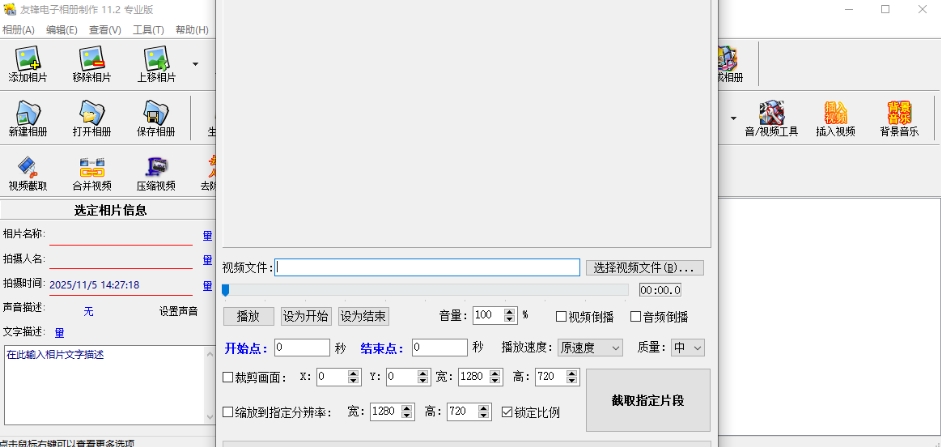The height and width of the screenshot is (447, 941).
Task: Click the 拍摄时间 2025/11/5 14:27:18 field
Action: click(121, 286)
